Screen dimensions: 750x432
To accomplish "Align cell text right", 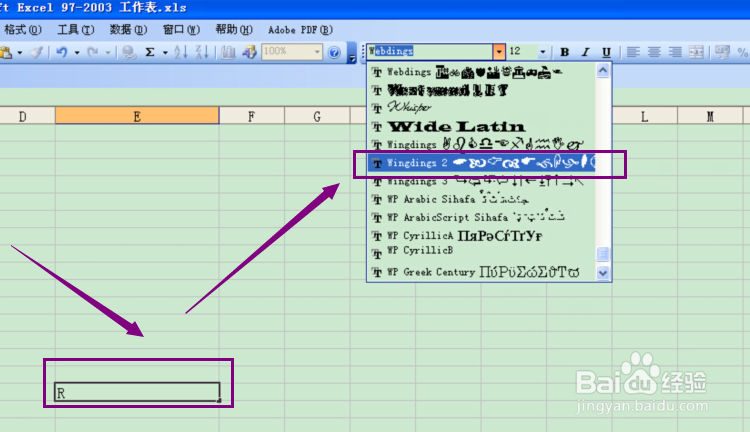I will 675,52.
